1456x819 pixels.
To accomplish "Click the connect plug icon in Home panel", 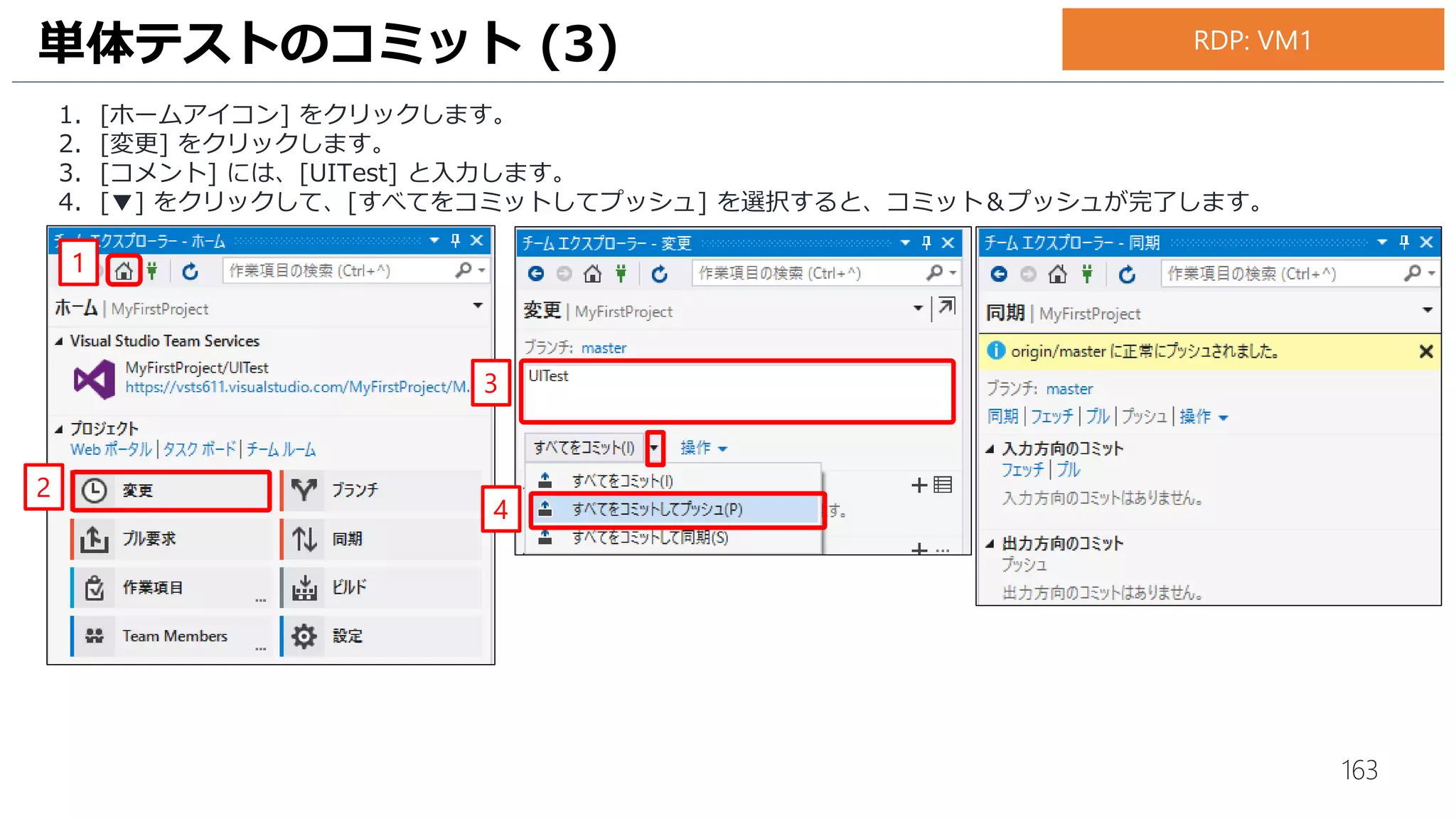I will pos(151,271).
